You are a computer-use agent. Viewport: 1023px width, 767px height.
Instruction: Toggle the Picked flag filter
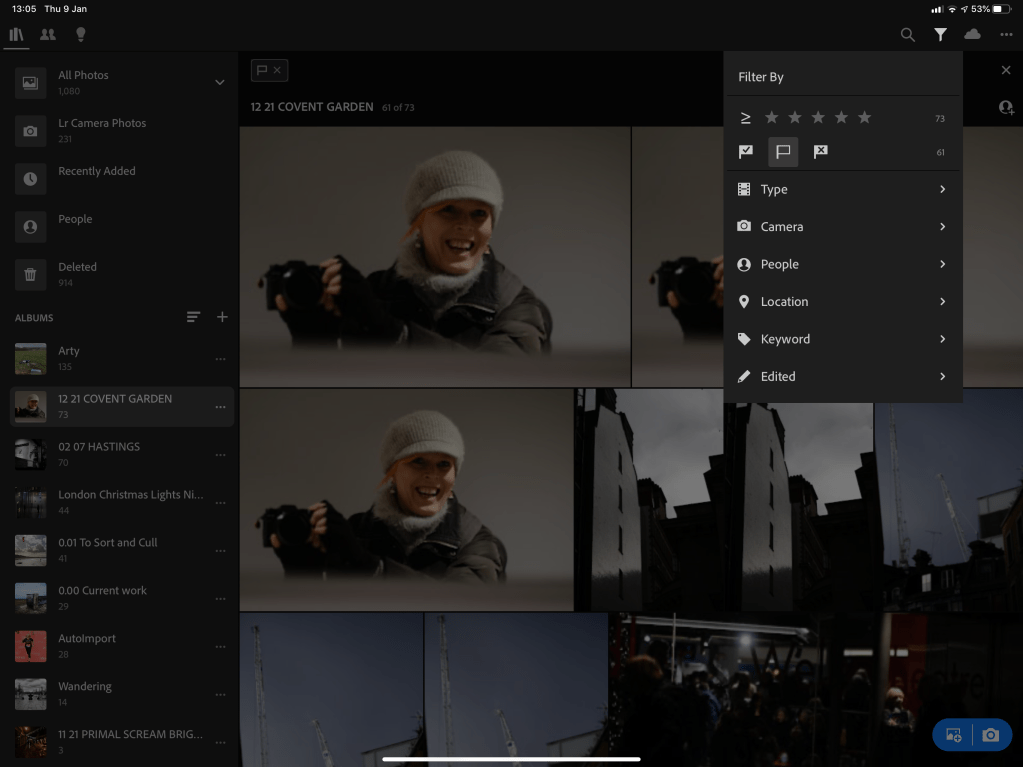click(x=746, y=152)
